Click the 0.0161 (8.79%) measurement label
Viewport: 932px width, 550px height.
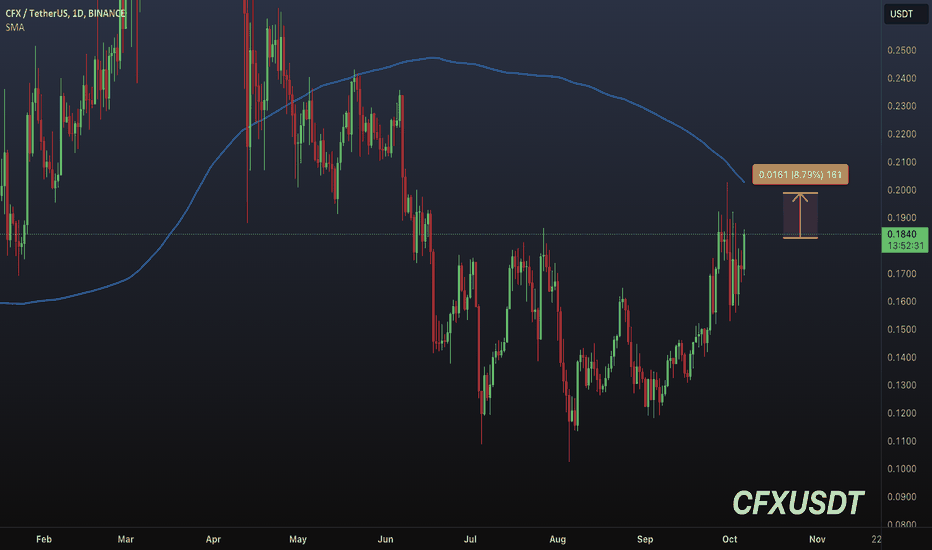pos(800,175)
